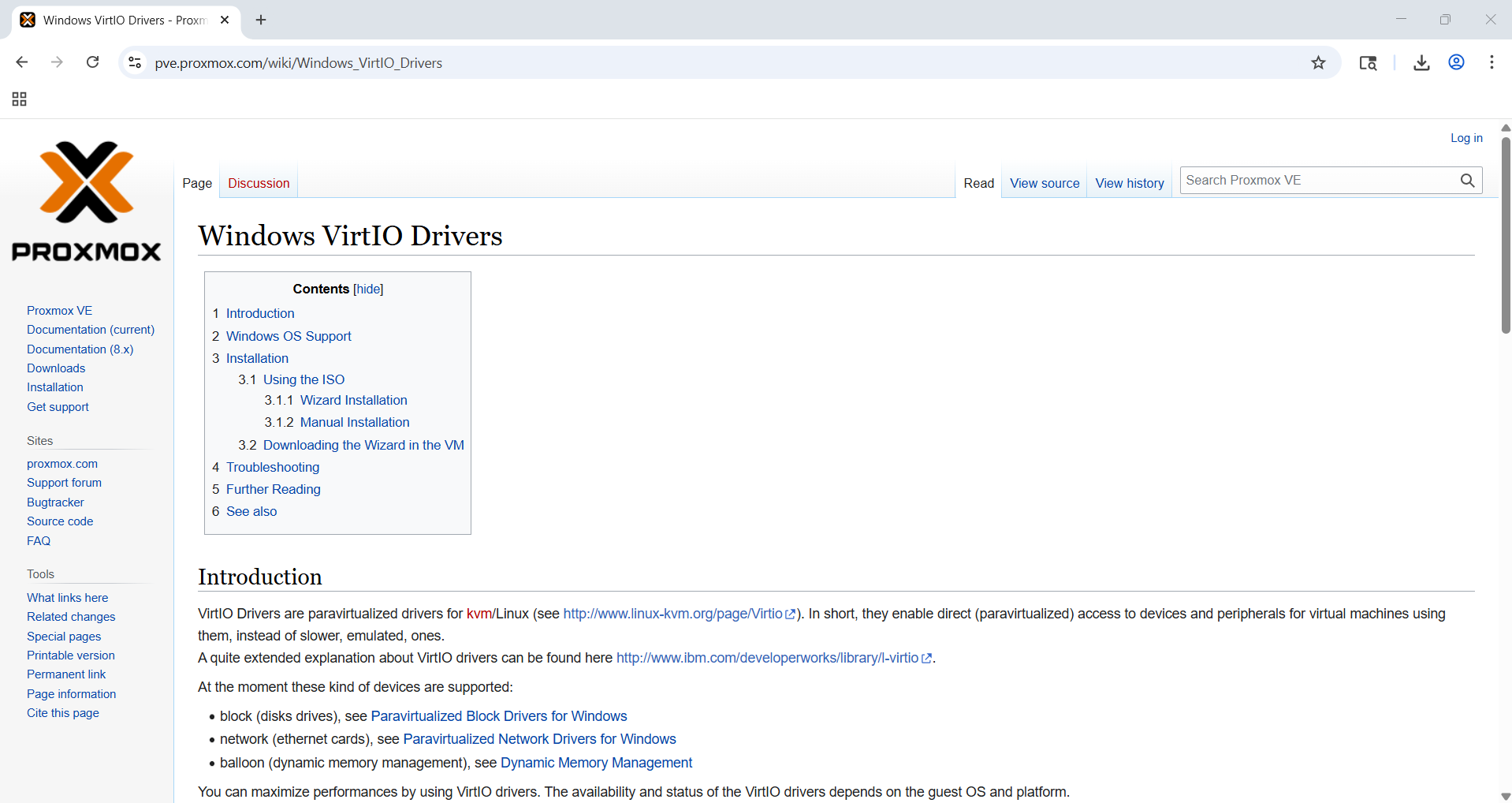This screenshot has width=1512, height=803.
Task: Jump to See also section
Action: point(251,511)
